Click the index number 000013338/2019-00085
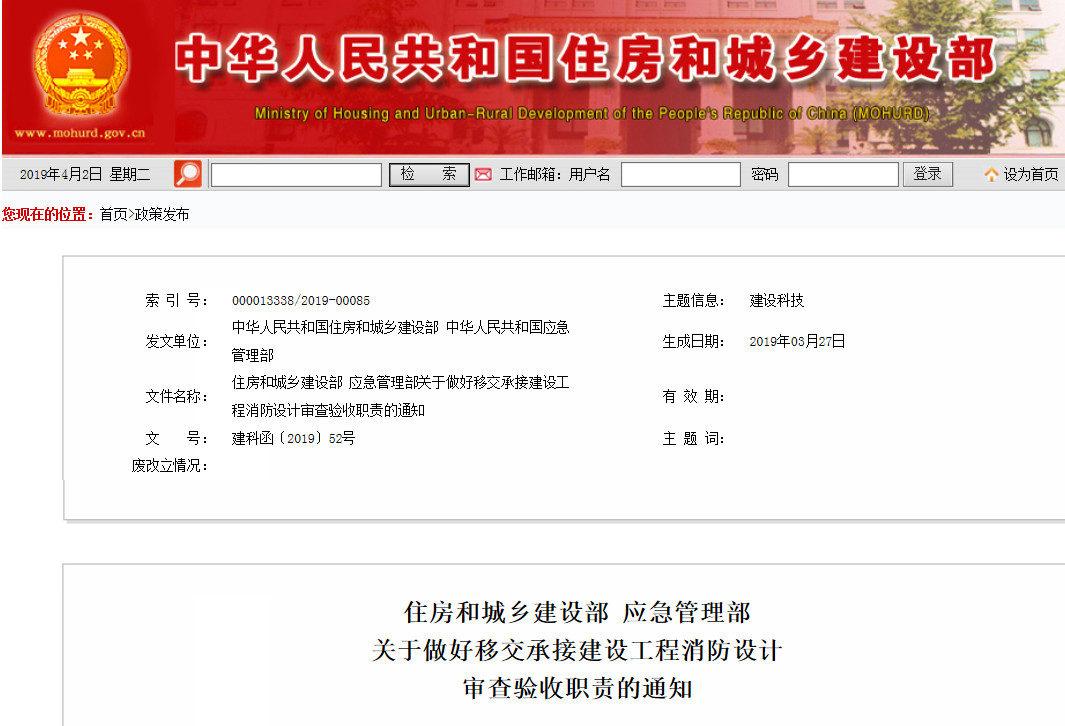 (300, 301)
